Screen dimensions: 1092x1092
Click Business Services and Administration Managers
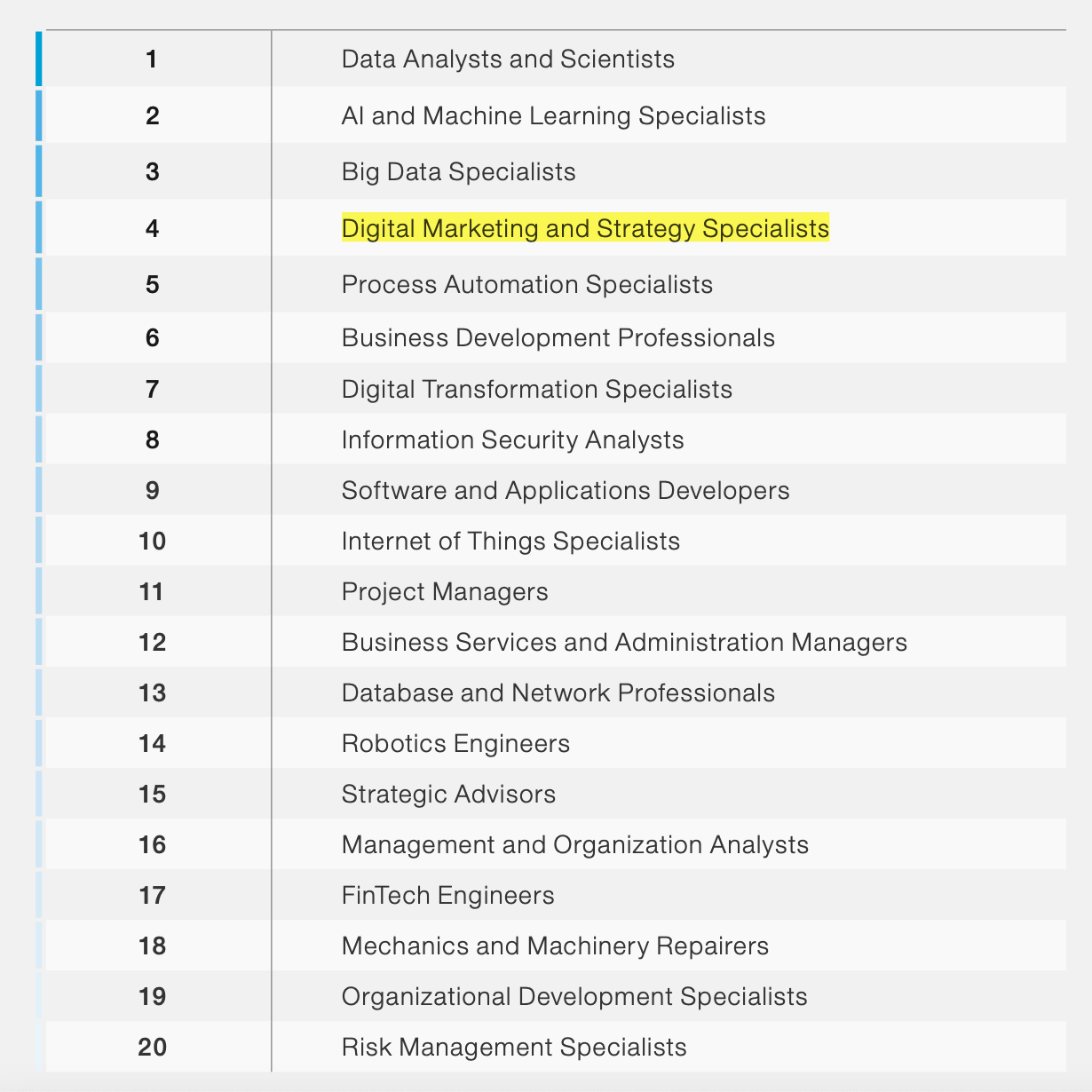[x=624, y=643]
